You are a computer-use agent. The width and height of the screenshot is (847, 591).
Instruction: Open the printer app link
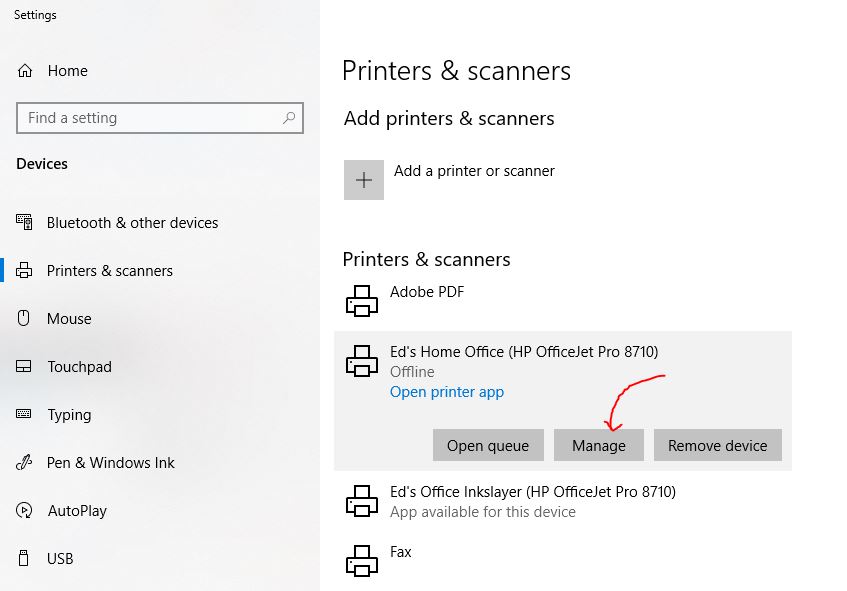[x=446, y=392]
